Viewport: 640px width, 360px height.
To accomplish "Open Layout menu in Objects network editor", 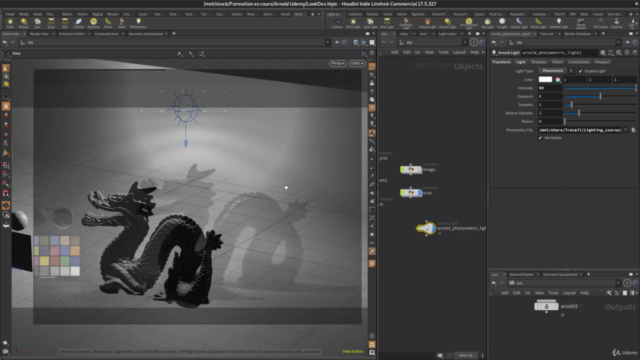I will [x=459, y=52].
